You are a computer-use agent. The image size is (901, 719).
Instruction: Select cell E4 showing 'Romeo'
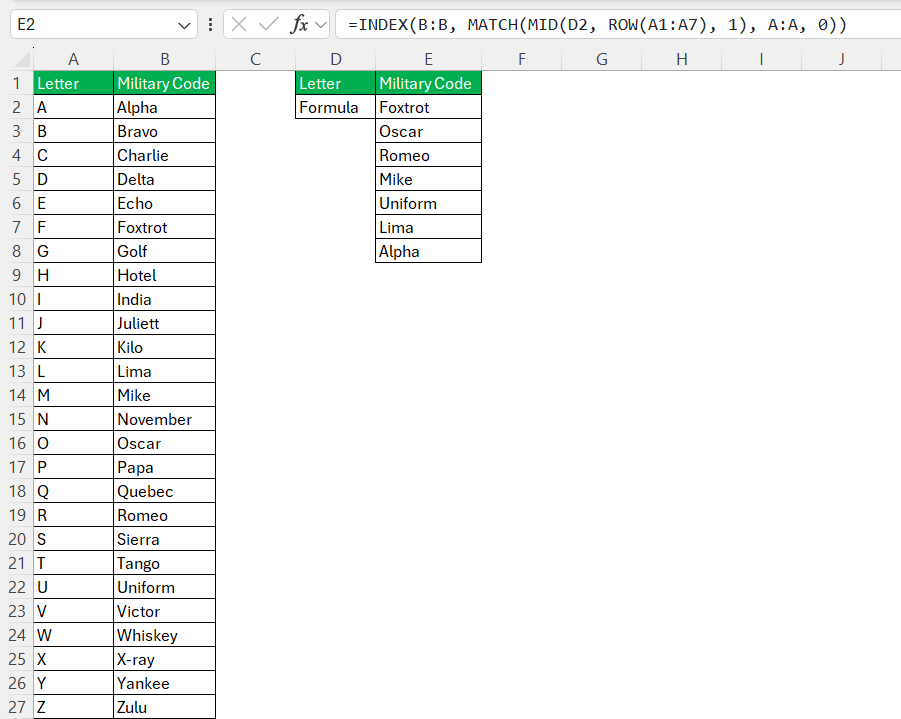(429, 155)
